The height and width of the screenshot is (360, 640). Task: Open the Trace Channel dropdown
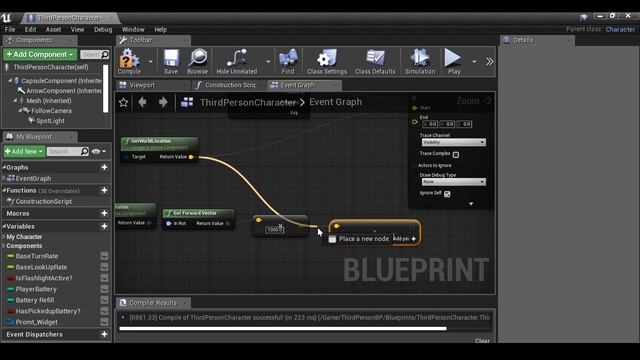tap(453, 142)
